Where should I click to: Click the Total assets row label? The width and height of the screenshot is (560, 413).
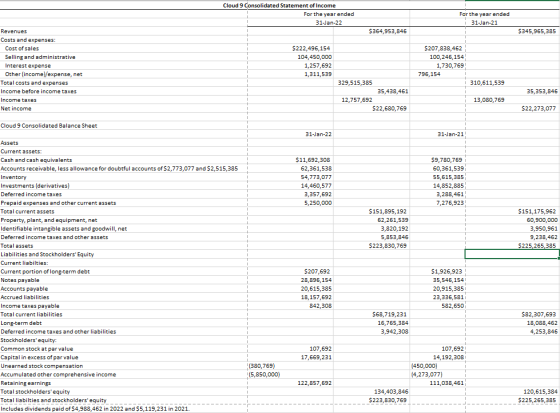(x=17, y=246)
